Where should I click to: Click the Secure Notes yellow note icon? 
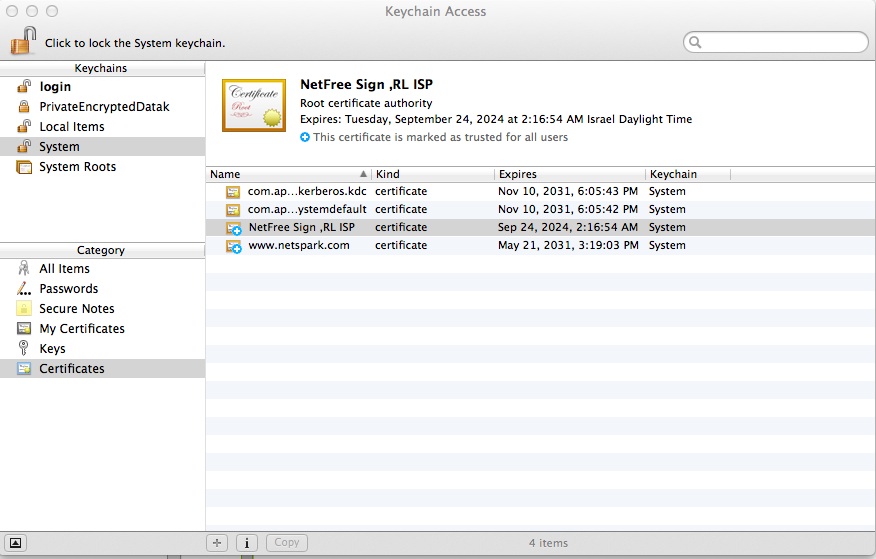tap(24, 308)
